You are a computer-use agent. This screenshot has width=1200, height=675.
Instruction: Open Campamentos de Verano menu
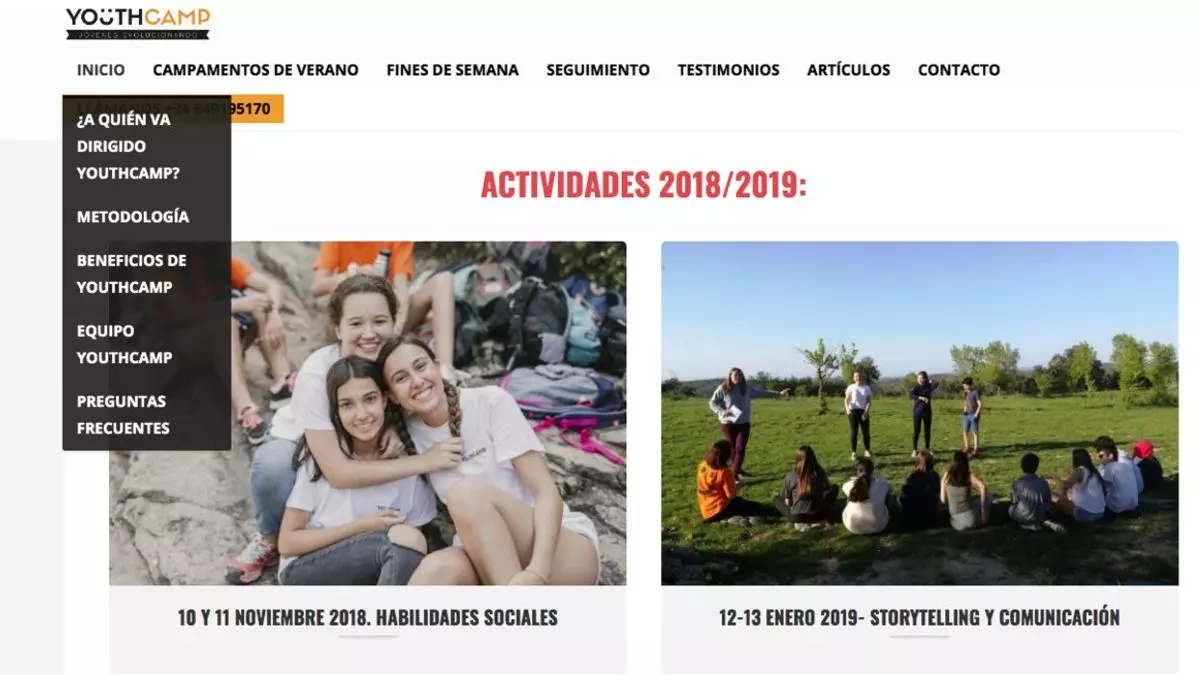(255, 70)
